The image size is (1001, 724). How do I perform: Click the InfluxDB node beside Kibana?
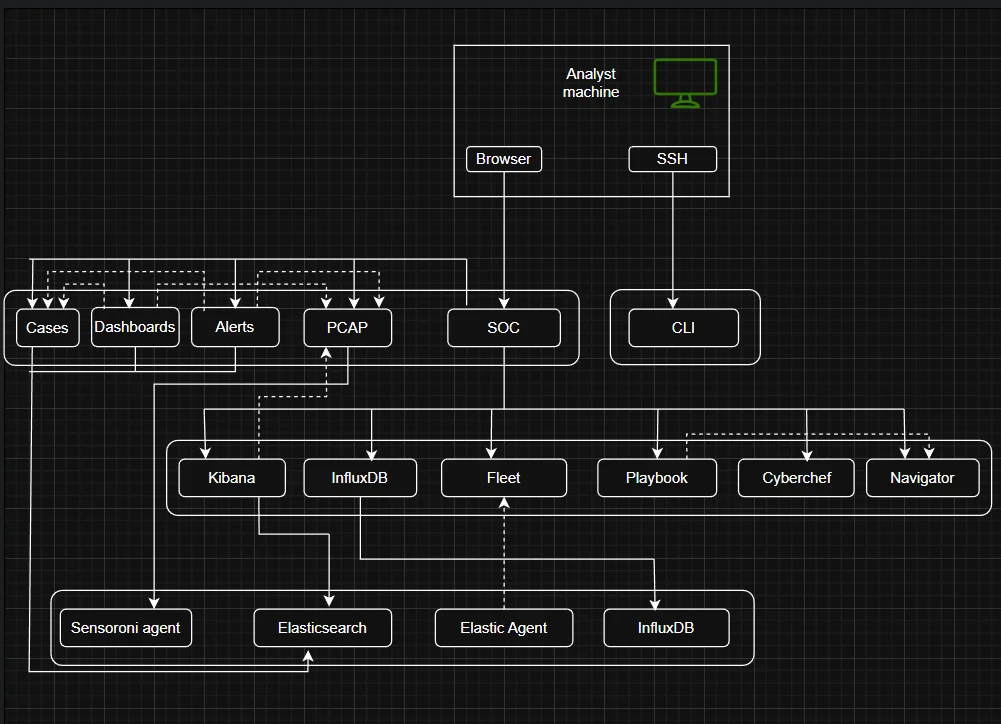click(359, 478)
